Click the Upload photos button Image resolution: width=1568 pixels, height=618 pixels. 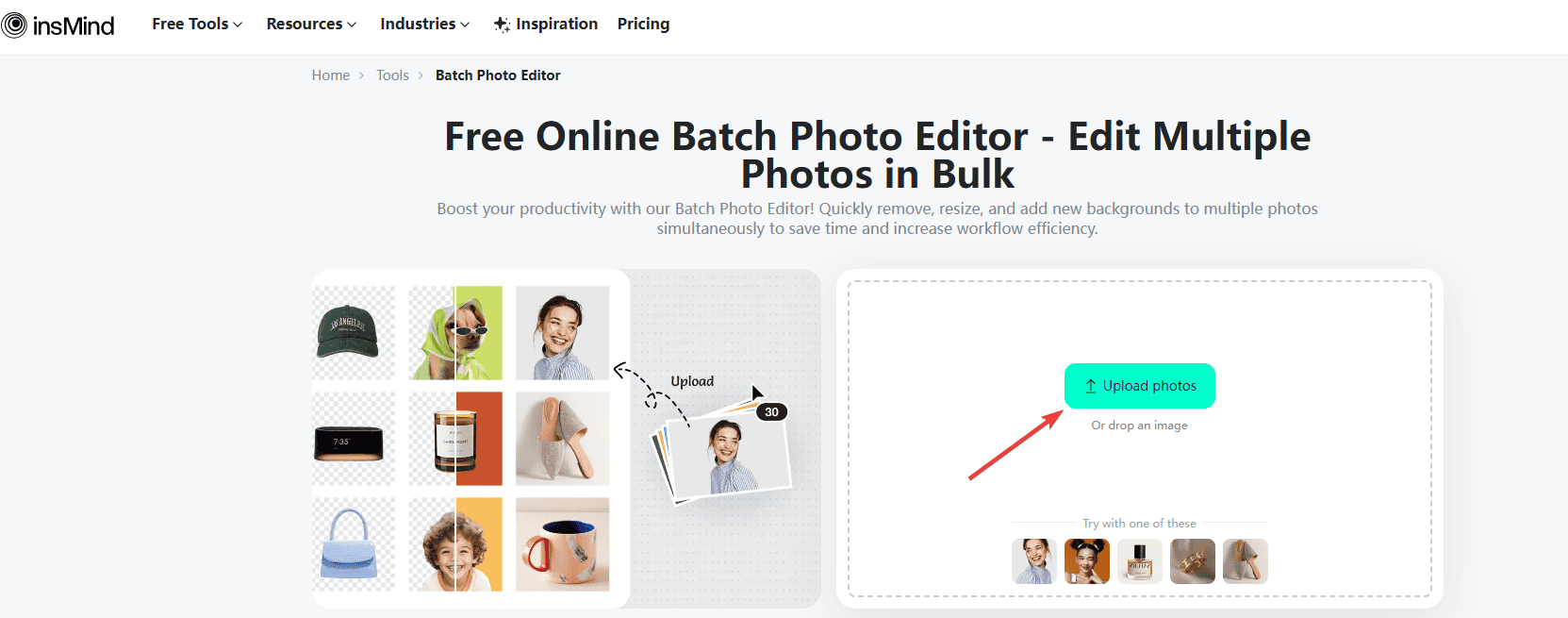(x=1140, y=386)
